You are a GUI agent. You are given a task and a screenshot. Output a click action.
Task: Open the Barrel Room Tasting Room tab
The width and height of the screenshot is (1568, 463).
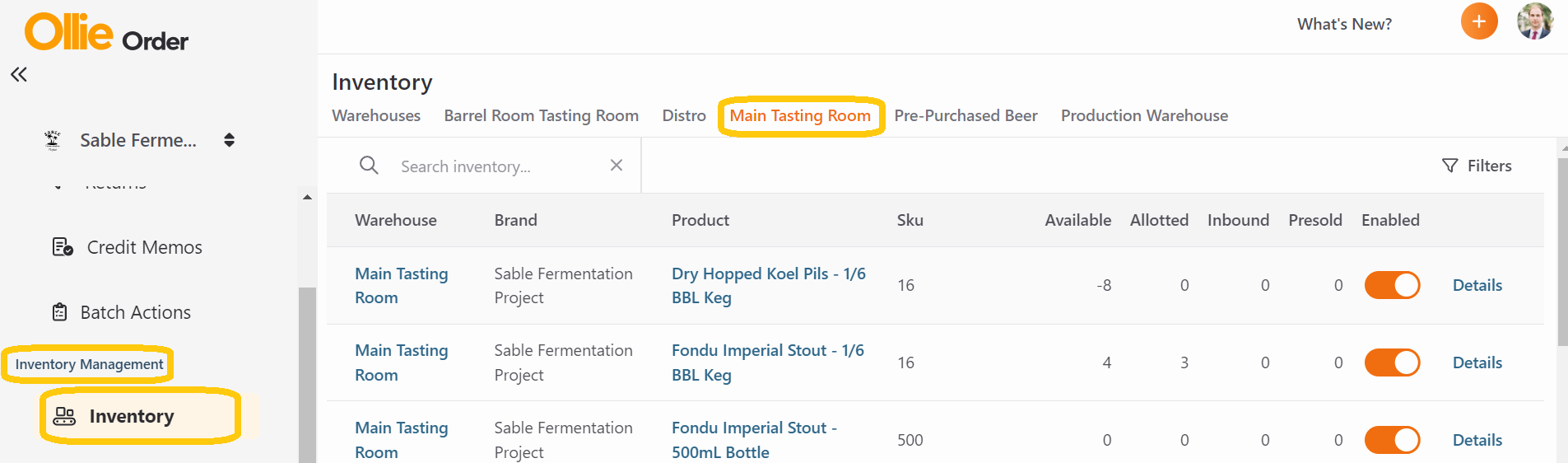(542, 116)
